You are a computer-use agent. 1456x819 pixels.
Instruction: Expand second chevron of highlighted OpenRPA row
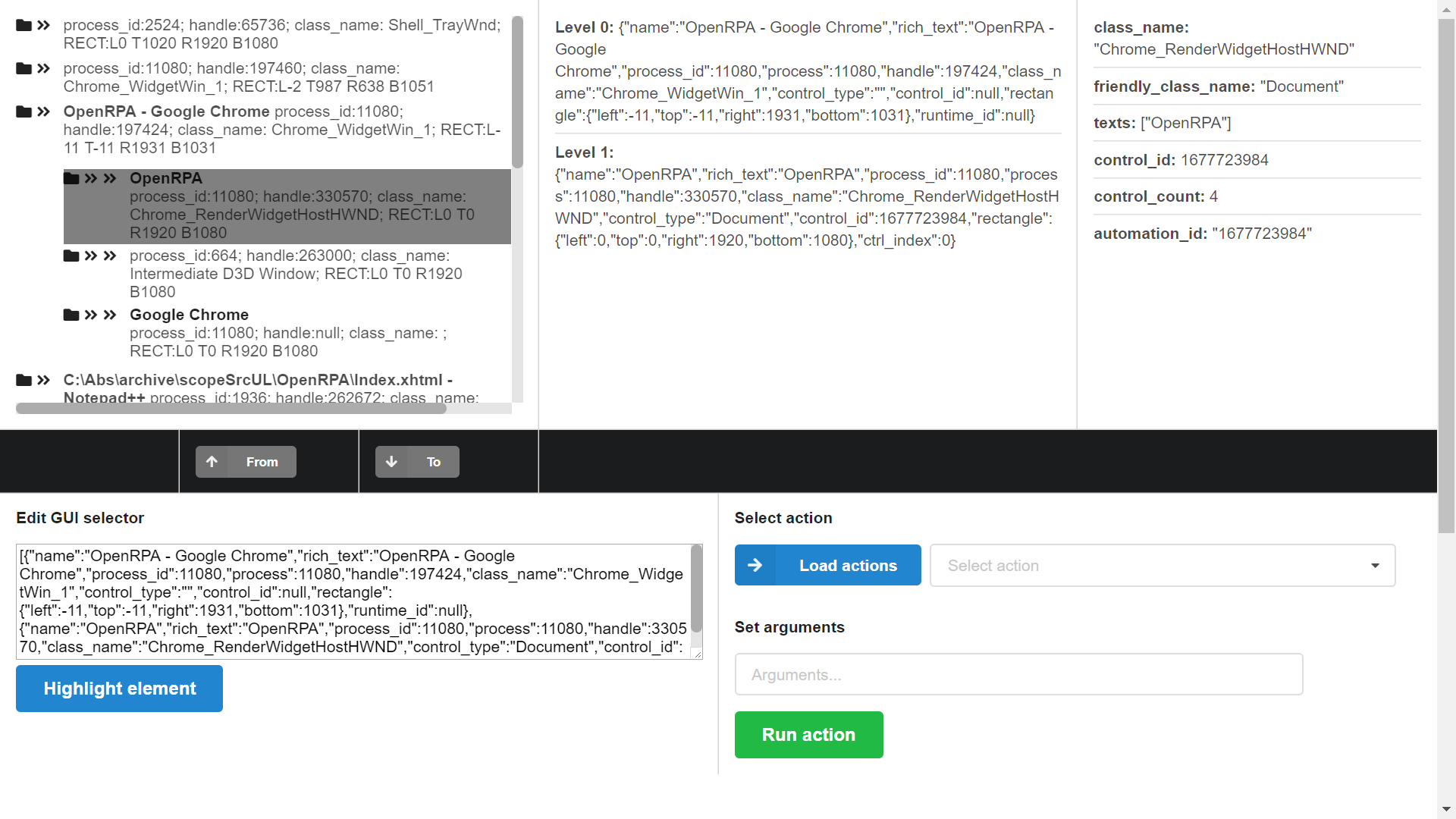[110, 178]
